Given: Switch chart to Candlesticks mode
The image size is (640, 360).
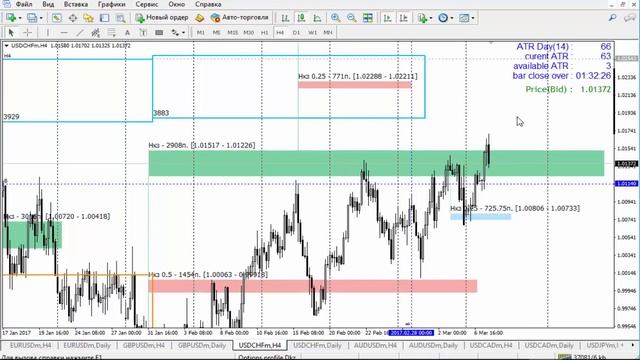Looking at the screenshot, I should [301, 18].
